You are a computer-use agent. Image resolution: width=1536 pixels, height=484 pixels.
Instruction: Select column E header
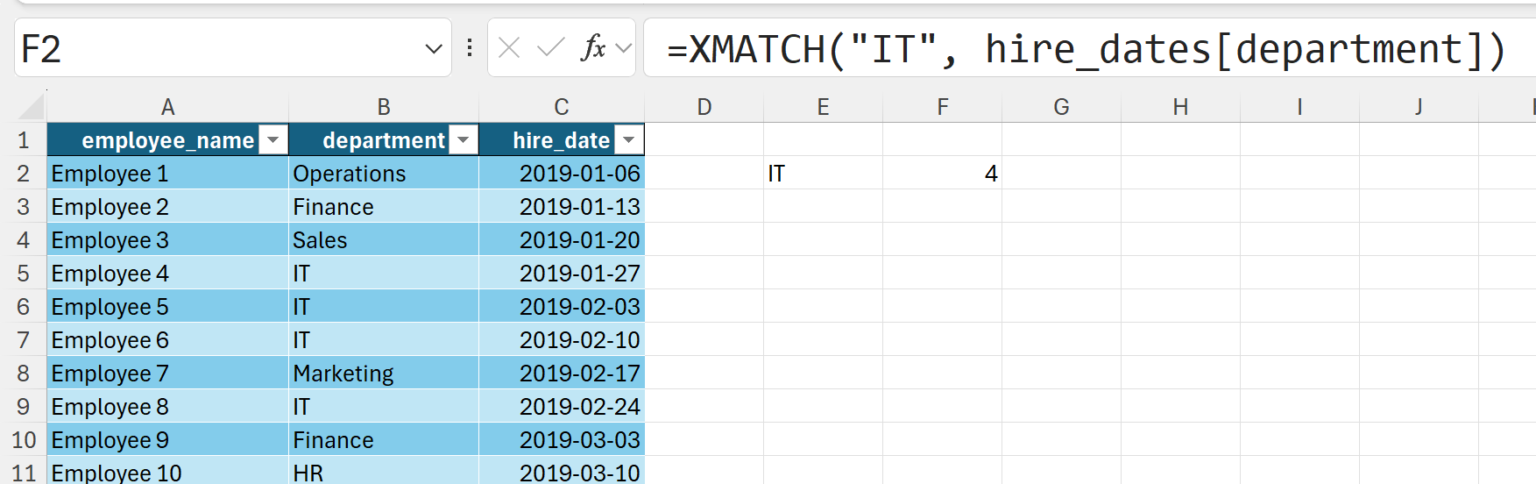[823, 107]
